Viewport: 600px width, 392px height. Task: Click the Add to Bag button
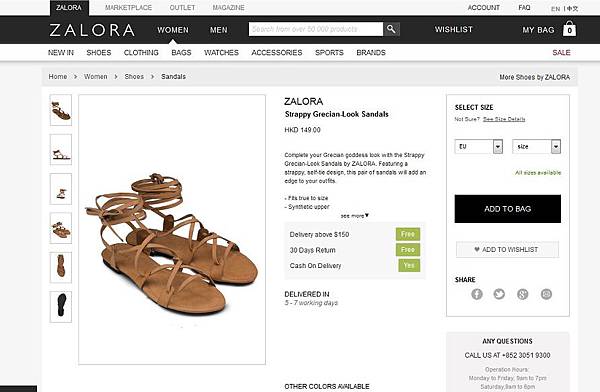tap(507, 209)
